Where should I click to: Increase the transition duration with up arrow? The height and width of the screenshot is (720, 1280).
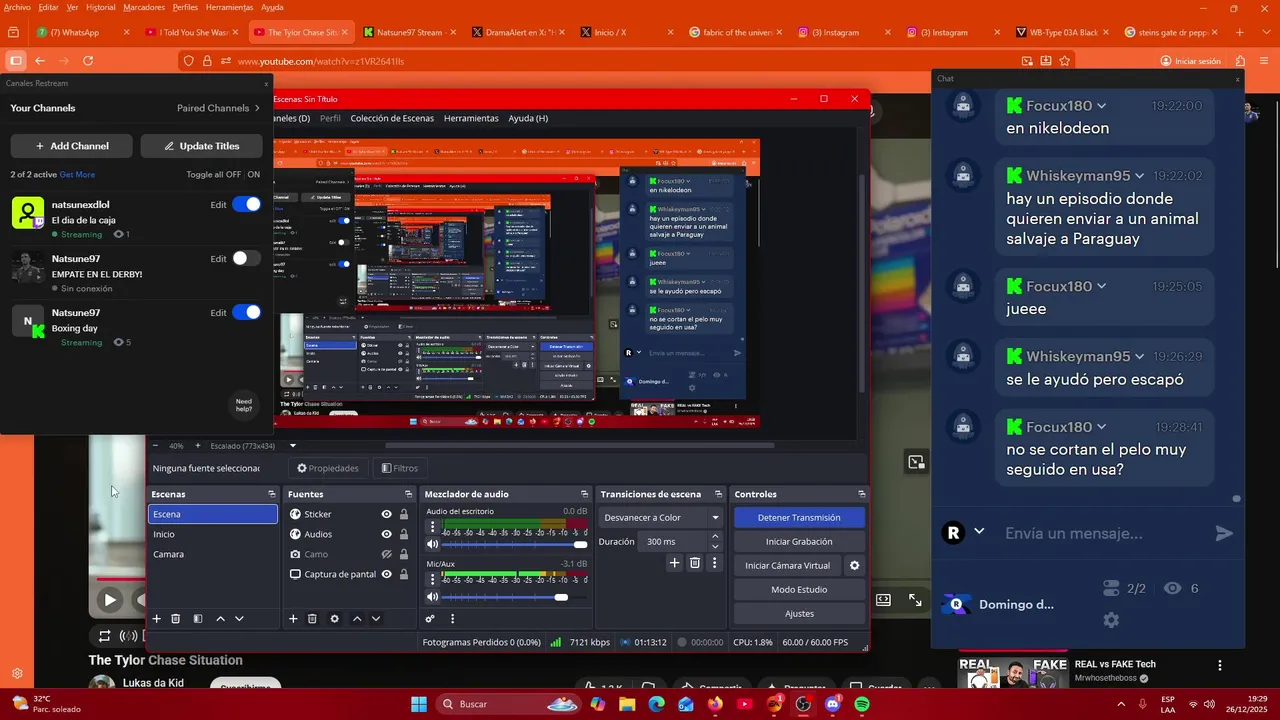click(x=715, y=536)
